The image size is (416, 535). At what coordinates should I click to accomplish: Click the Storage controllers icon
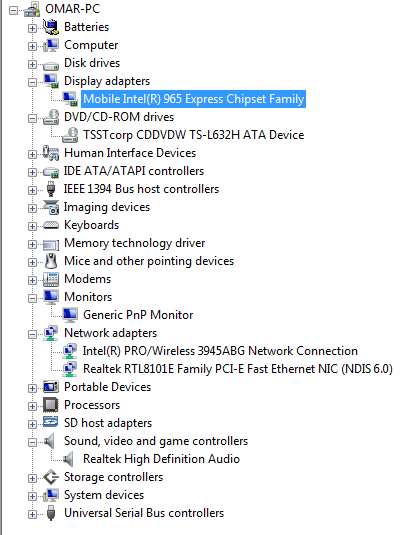(x=51, y=477)
